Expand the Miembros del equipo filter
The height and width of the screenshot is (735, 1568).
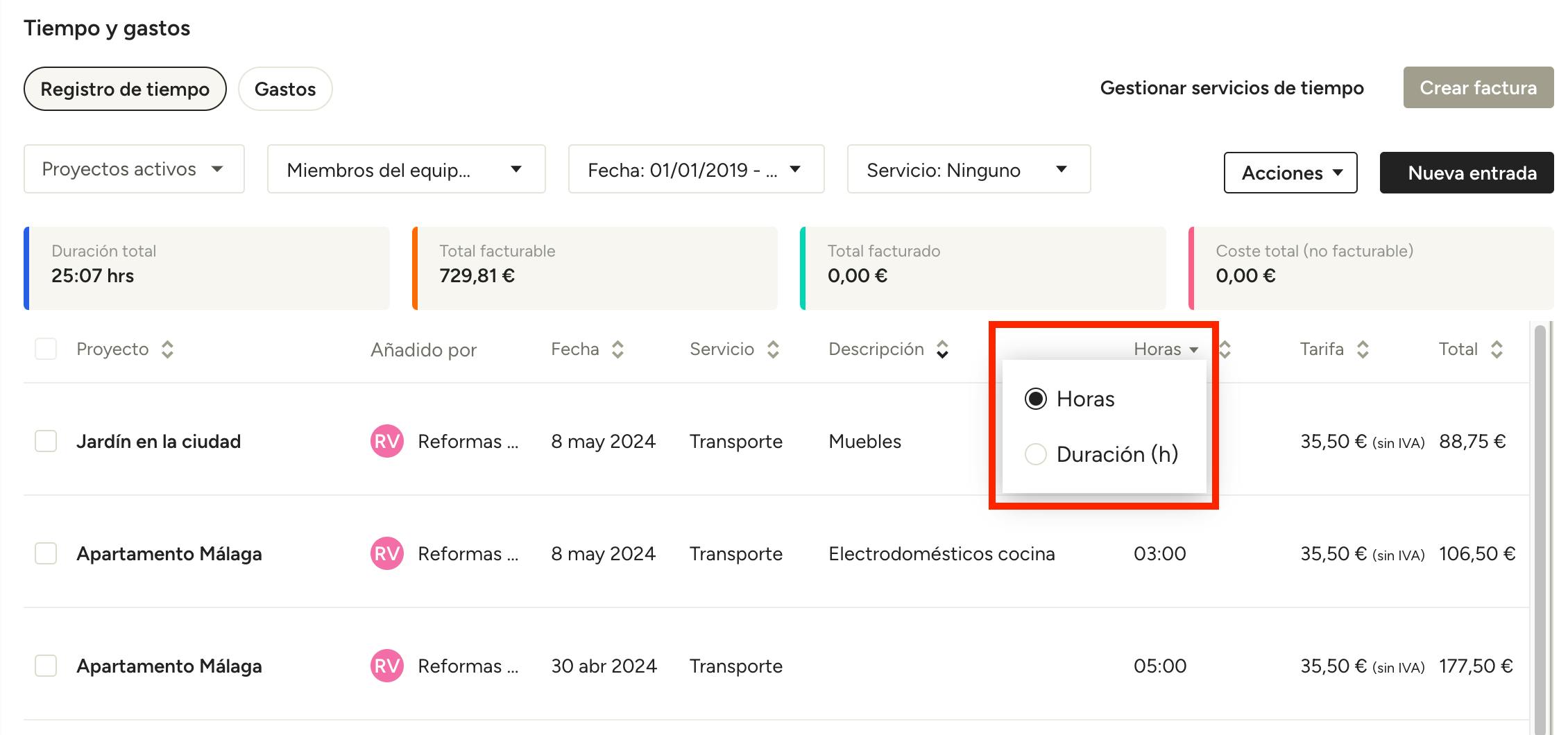406,169
